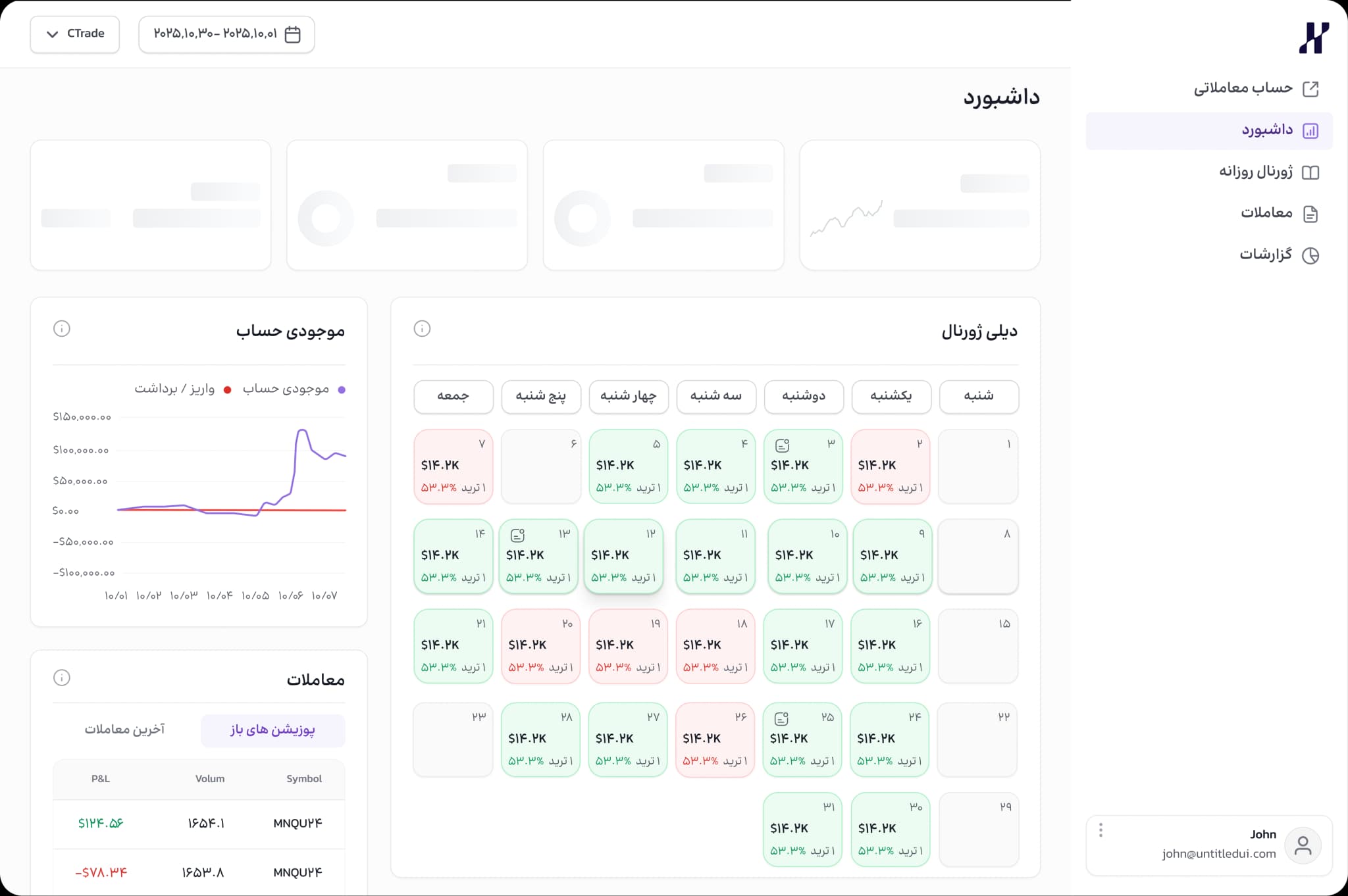Open three-dot menu on John's profile card
The width and height of the screenshot is (1348, 896).
pyautogui.click(x=1101, y=830)
